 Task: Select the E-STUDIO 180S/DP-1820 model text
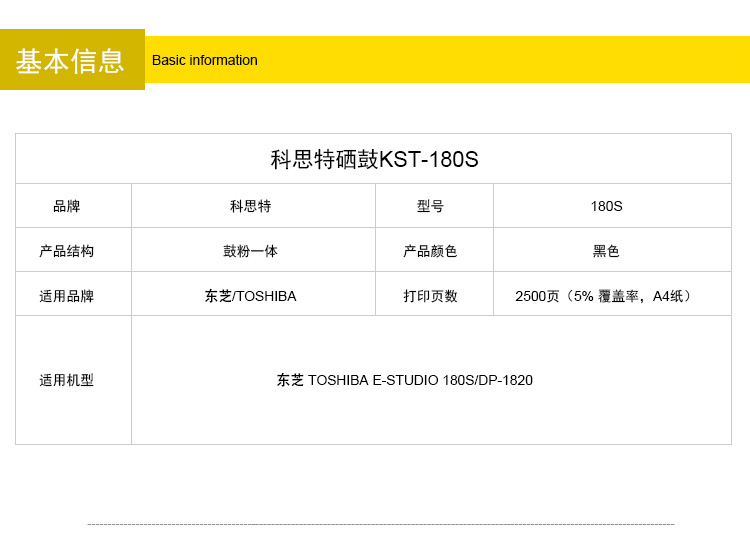452,380
